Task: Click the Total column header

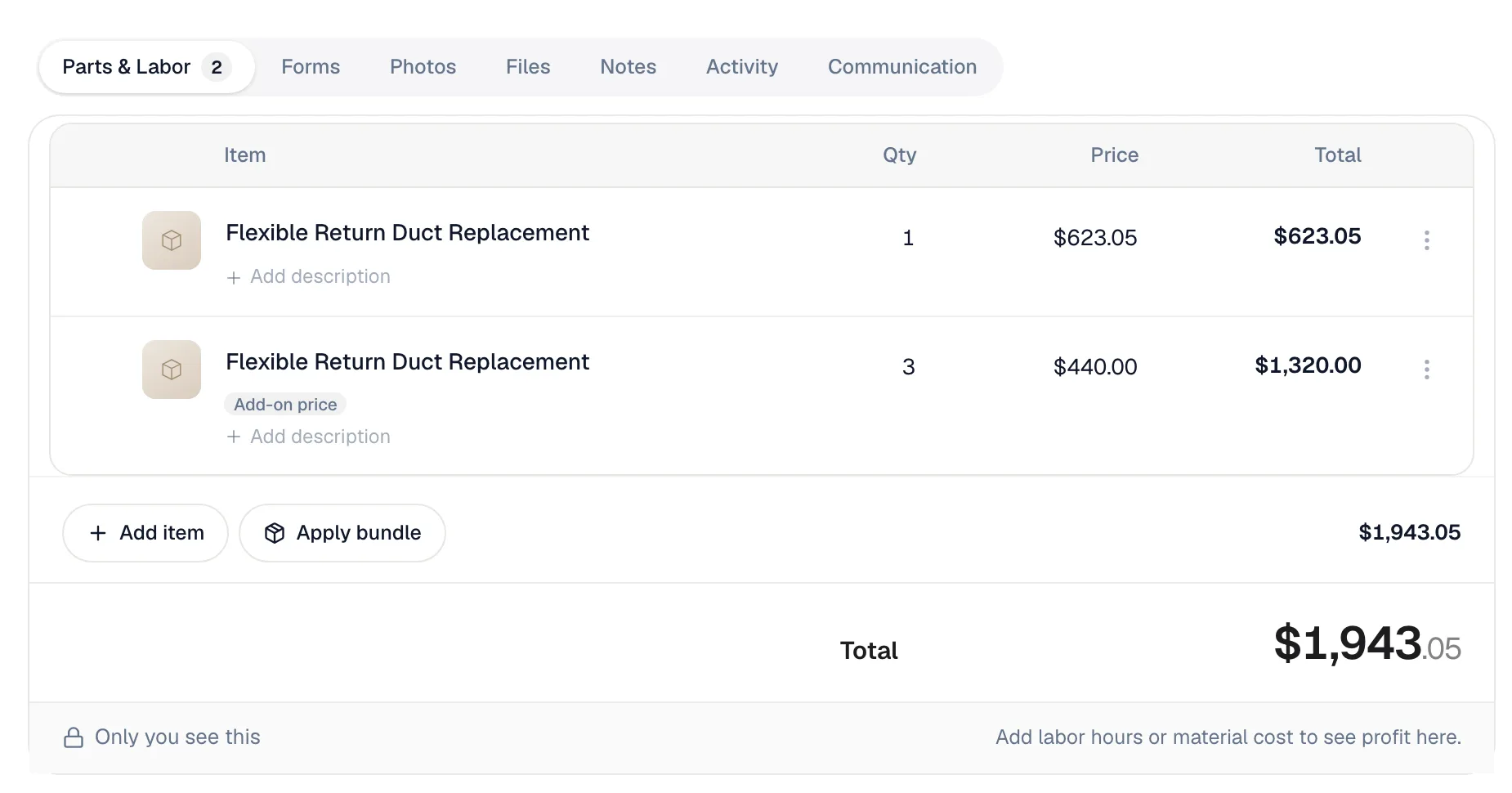Action: click(x=1337, y=155)
